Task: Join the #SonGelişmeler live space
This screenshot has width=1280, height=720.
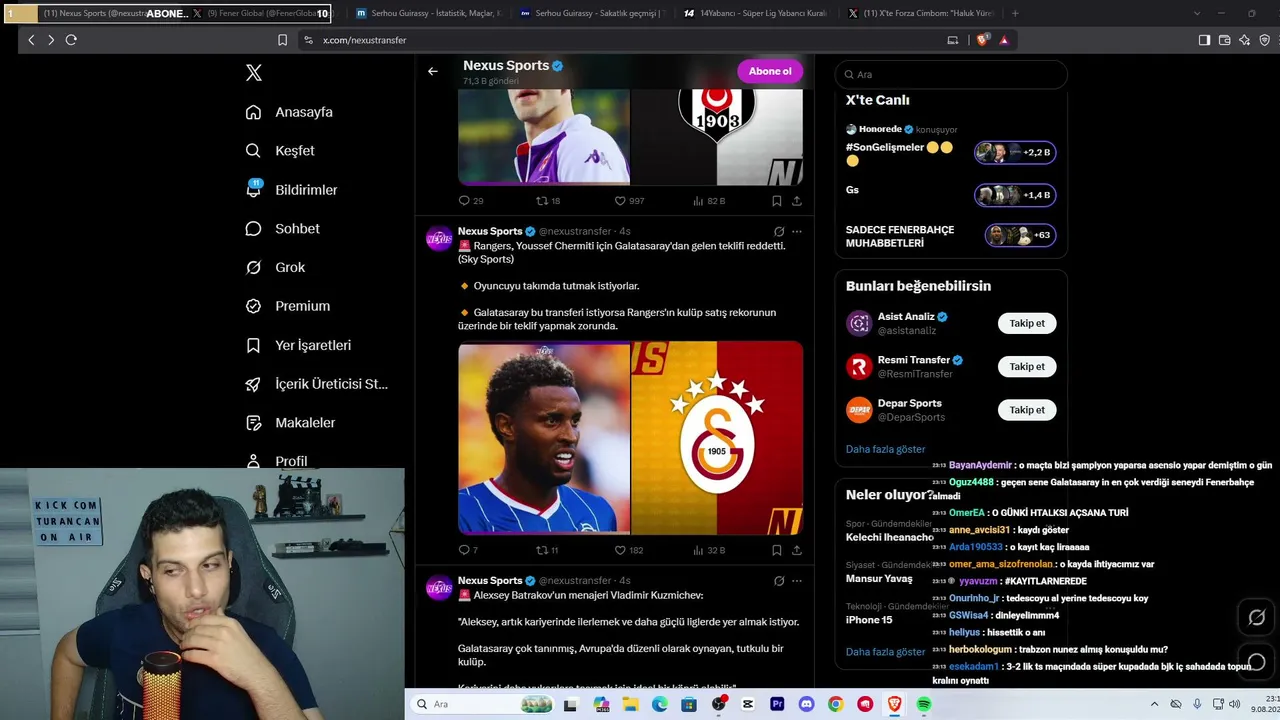Action: [1015, 152]
